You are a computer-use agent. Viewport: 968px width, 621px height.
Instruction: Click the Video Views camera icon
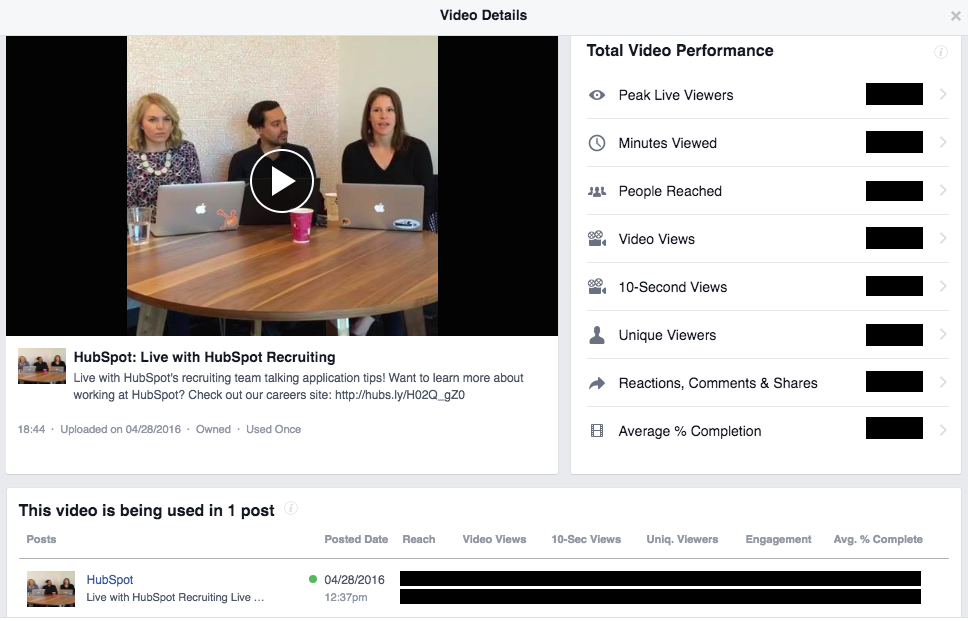coord(597,238)
